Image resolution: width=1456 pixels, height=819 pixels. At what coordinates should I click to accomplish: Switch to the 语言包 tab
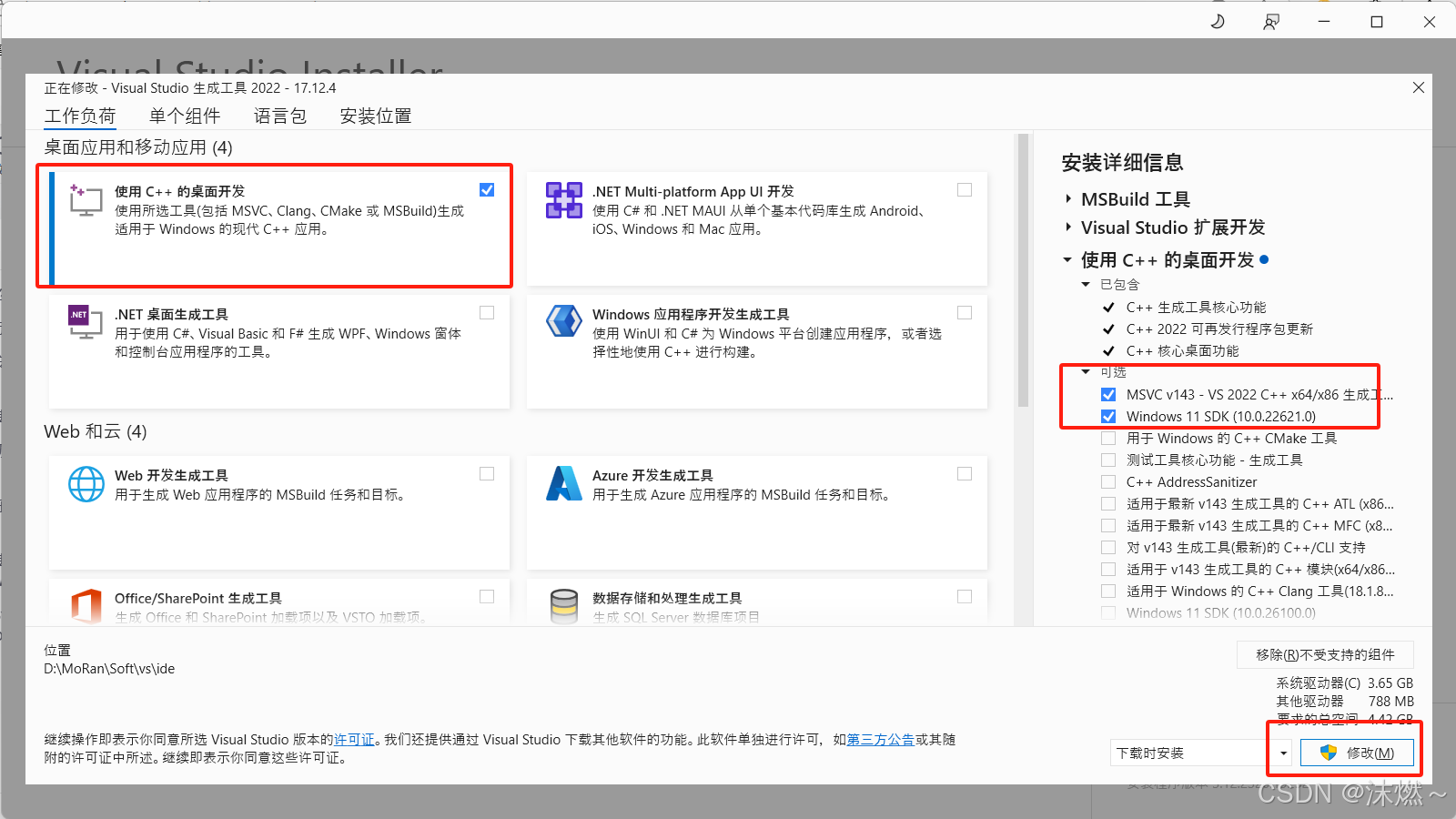click(x=280, y=116)
